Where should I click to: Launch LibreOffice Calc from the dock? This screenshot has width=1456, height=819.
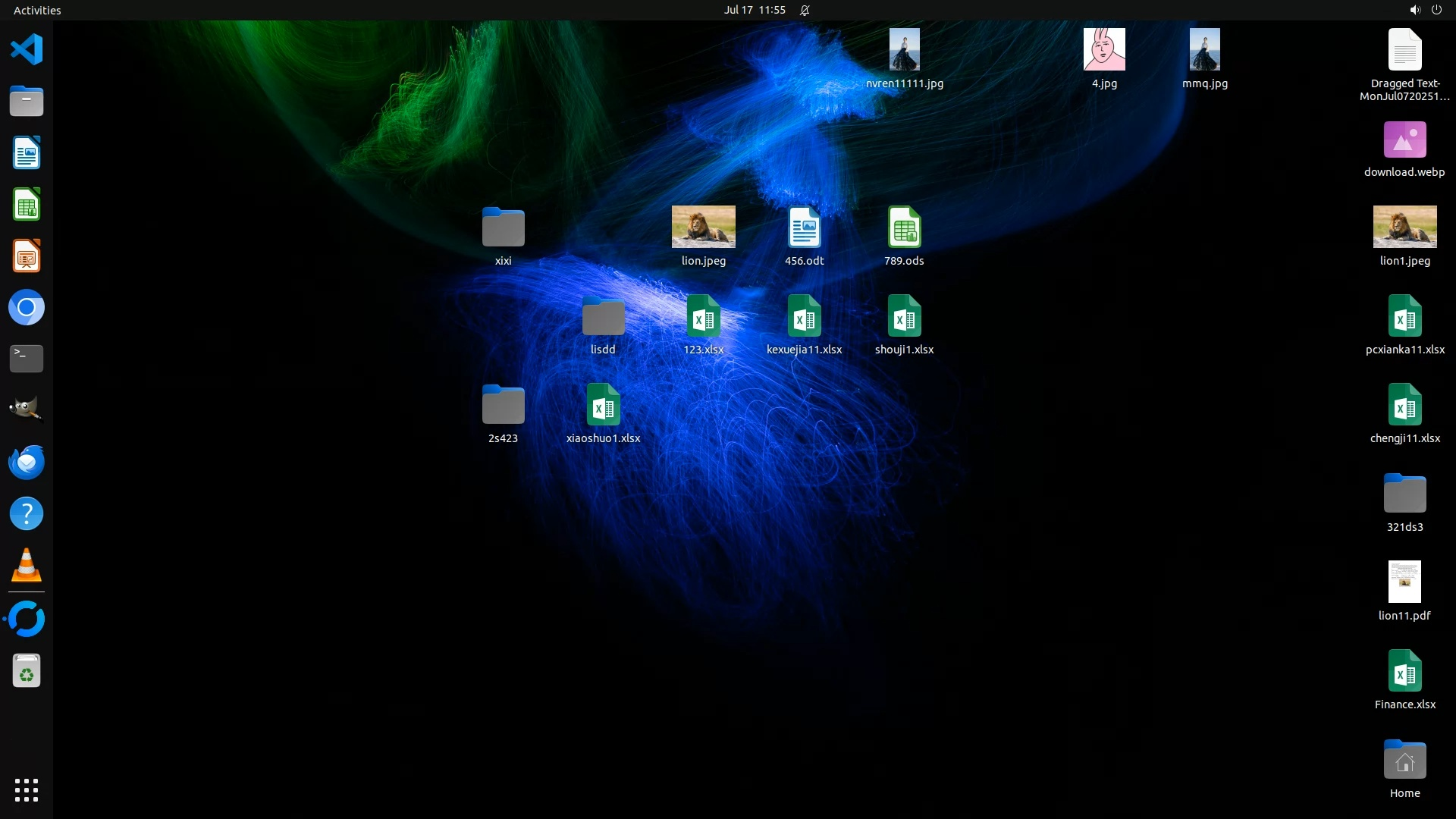[27, 205]
